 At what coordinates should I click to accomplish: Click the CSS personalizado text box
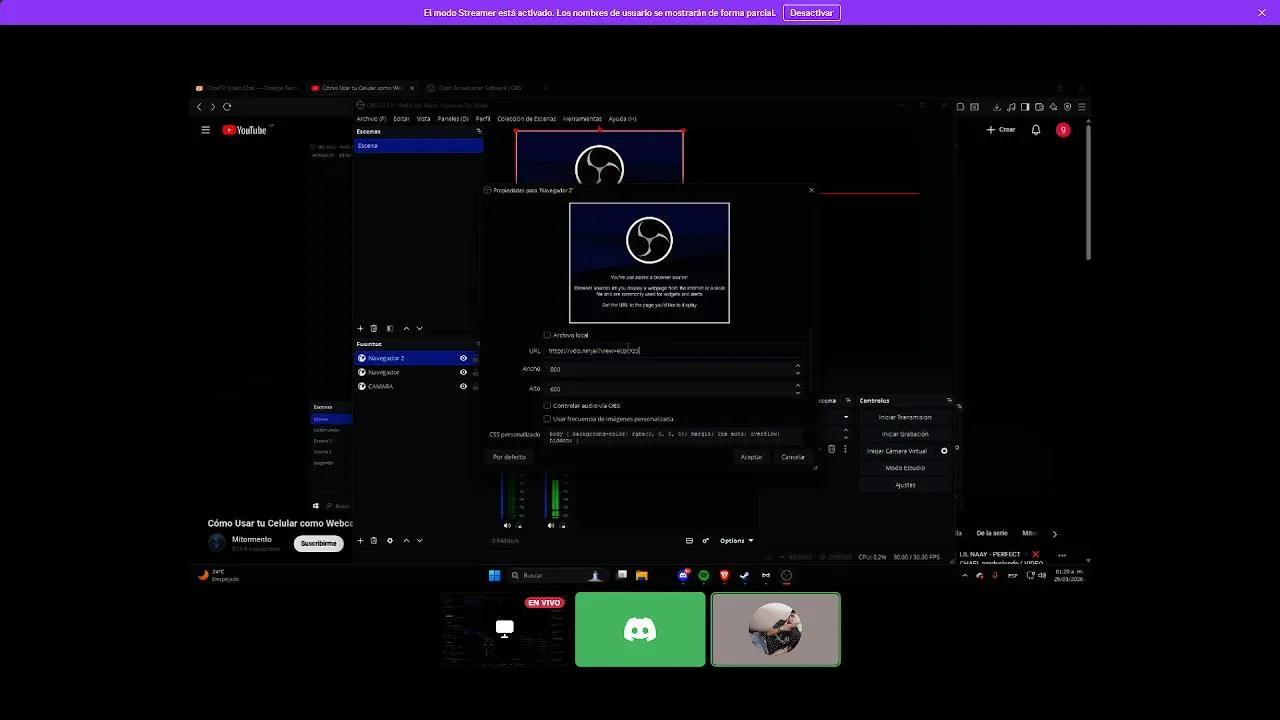pos(673,437)
